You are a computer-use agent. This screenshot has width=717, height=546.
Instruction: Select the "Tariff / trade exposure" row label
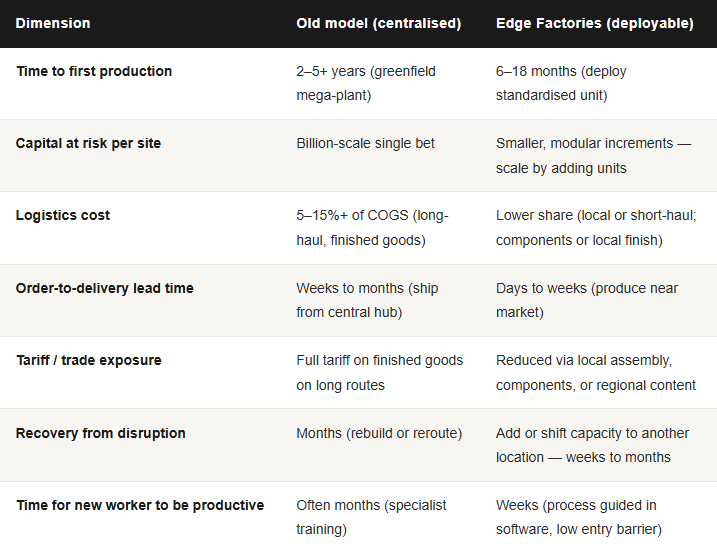coord(88,360)
